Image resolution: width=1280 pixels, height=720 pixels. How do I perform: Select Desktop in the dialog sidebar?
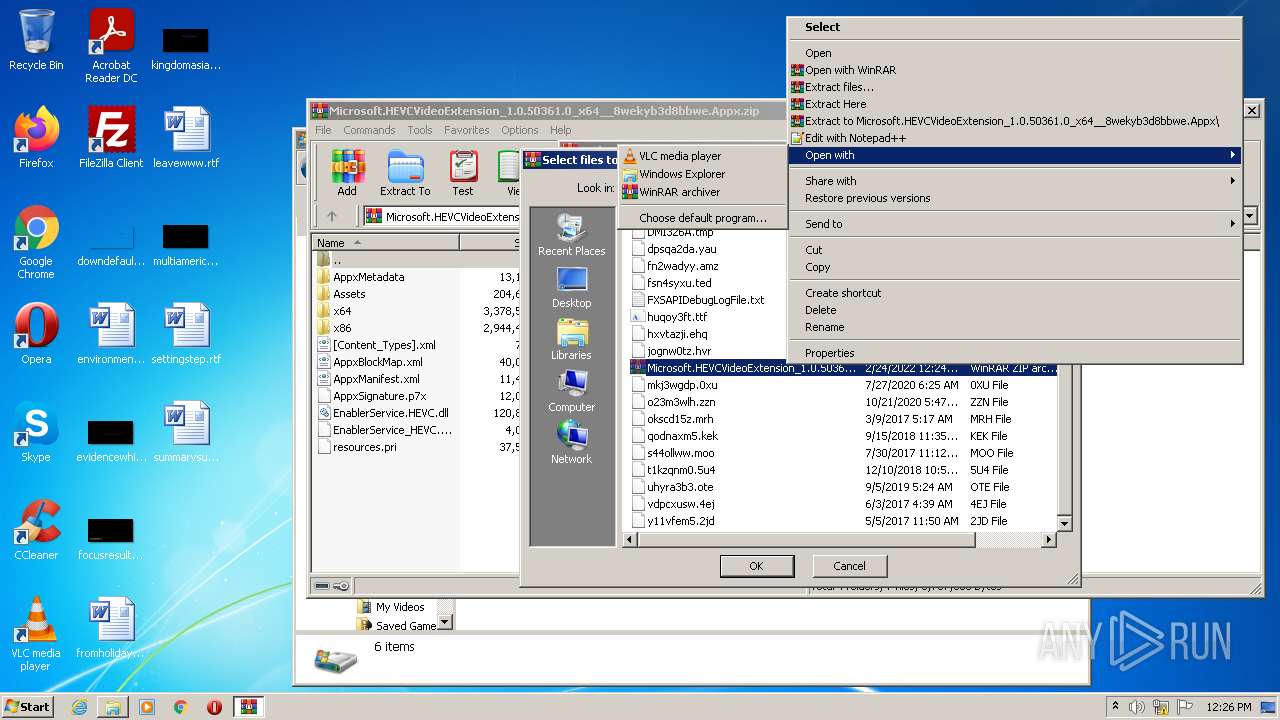[x=571, y=287]
